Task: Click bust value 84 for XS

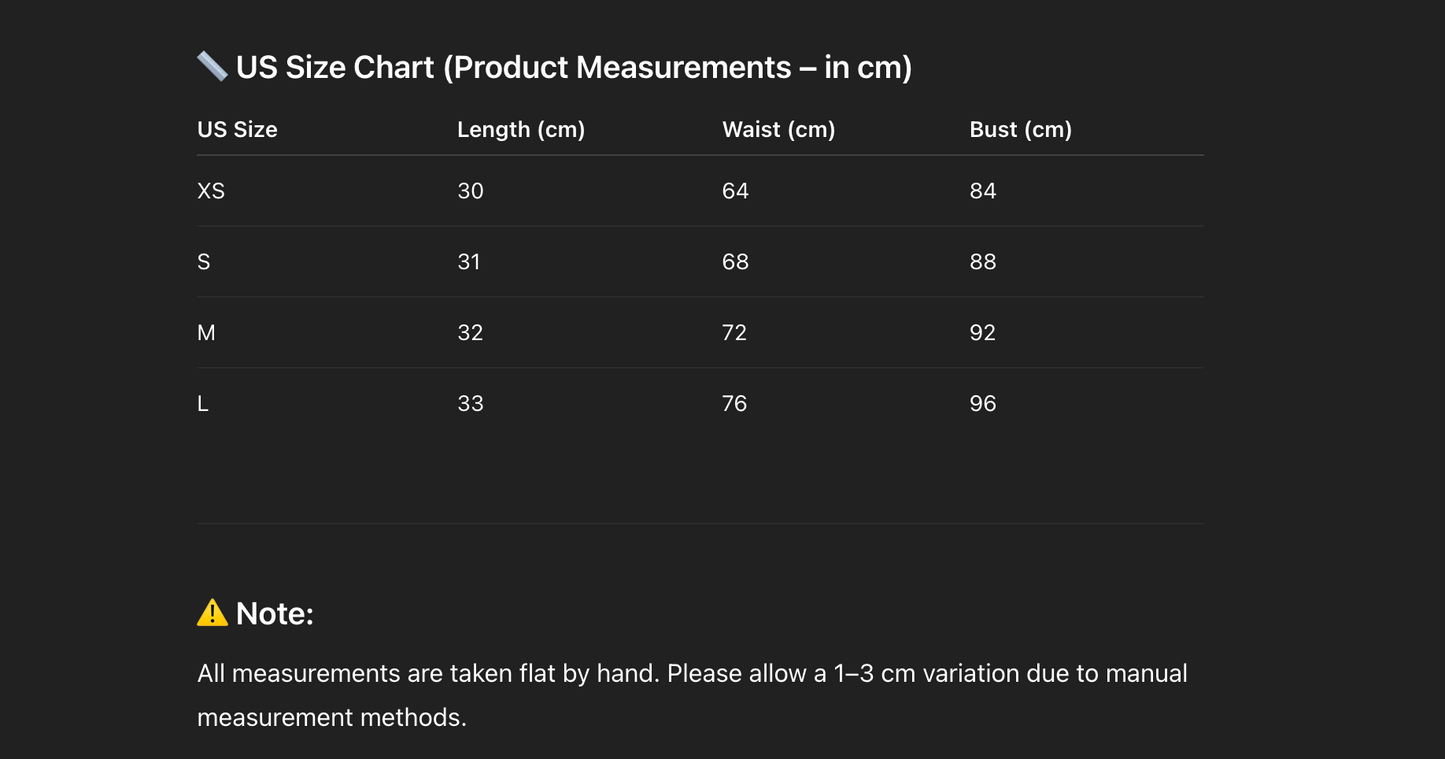Action: [983, 191]
